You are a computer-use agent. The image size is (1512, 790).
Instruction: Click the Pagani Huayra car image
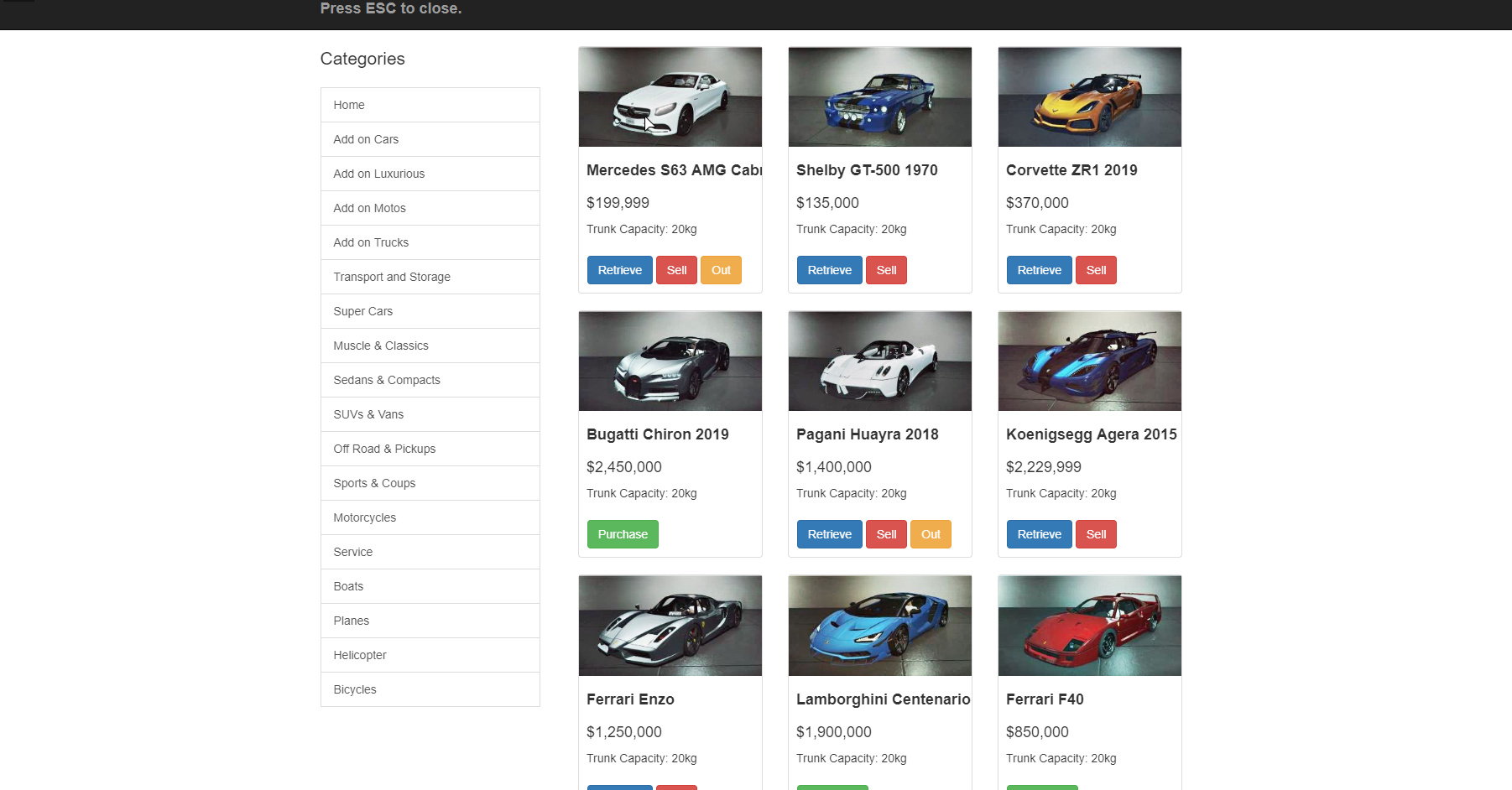point(880,361)
